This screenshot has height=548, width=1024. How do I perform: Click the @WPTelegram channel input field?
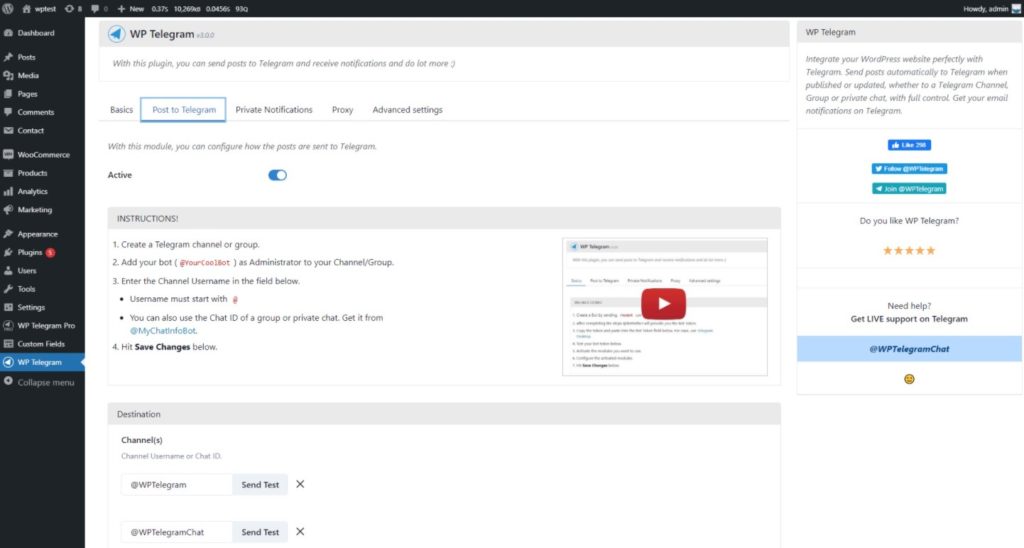click(176, 485)
